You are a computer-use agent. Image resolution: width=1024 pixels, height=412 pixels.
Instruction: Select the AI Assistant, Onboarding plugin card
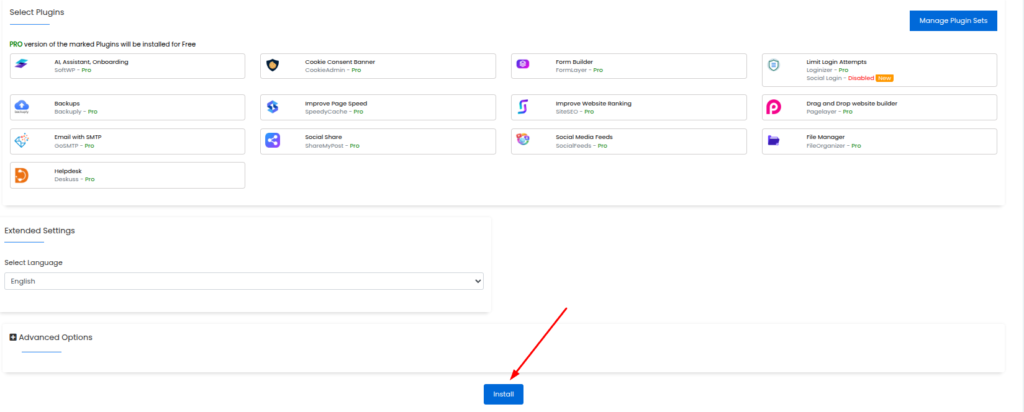(127, 66)
